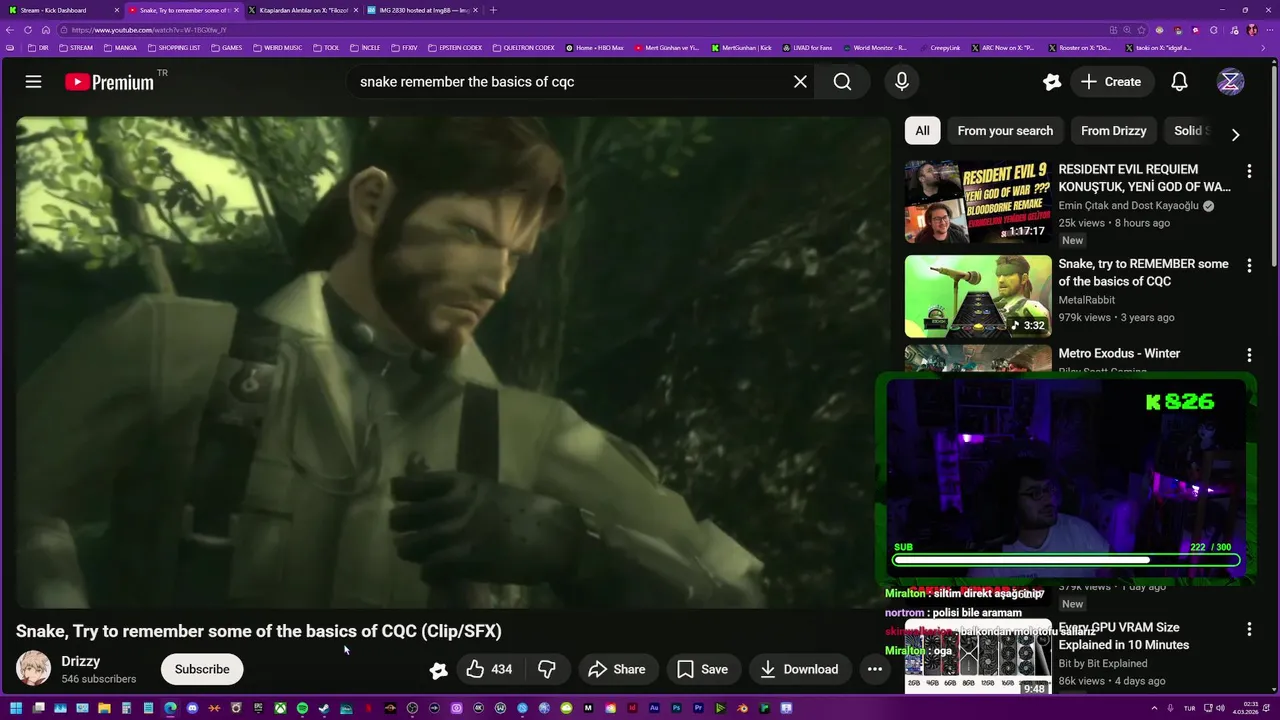Open the YouTube account avatar menu
Image resolution: width=1280 pixels, height=720 pixels.
[1231, 82]
